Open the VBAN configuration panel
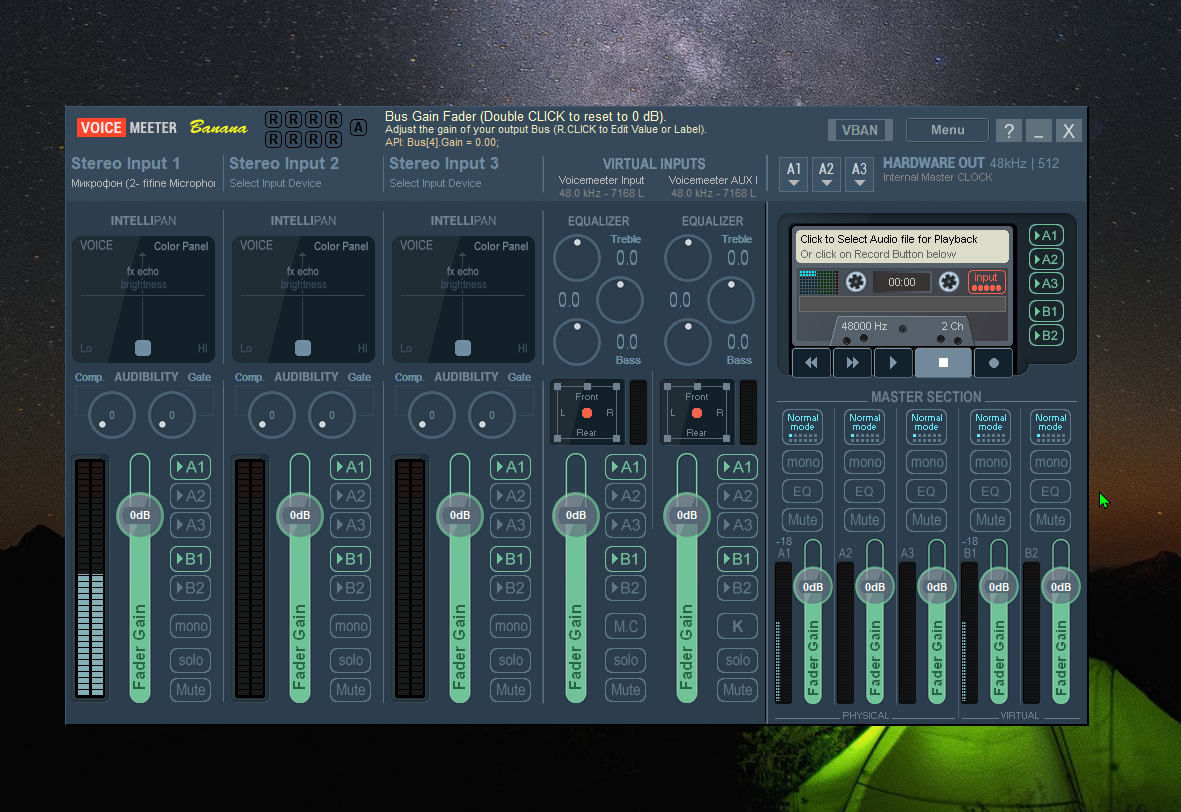 tap(859, 130)
